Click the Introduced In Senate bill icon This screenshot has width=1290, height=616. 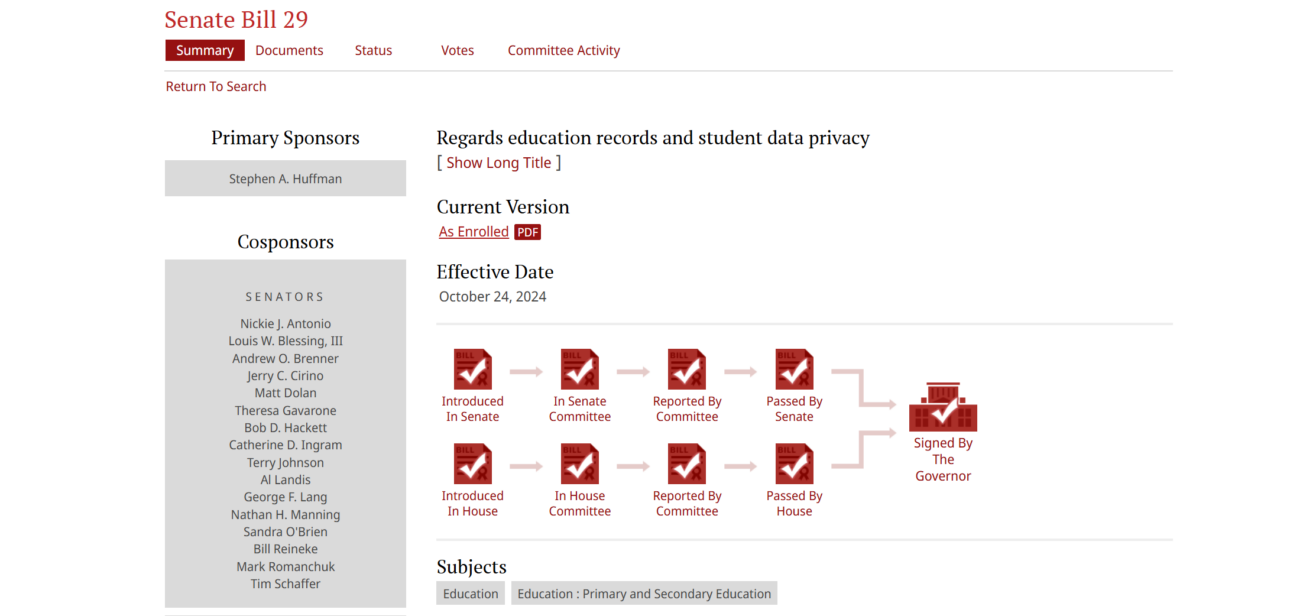(x=473, y=369)
